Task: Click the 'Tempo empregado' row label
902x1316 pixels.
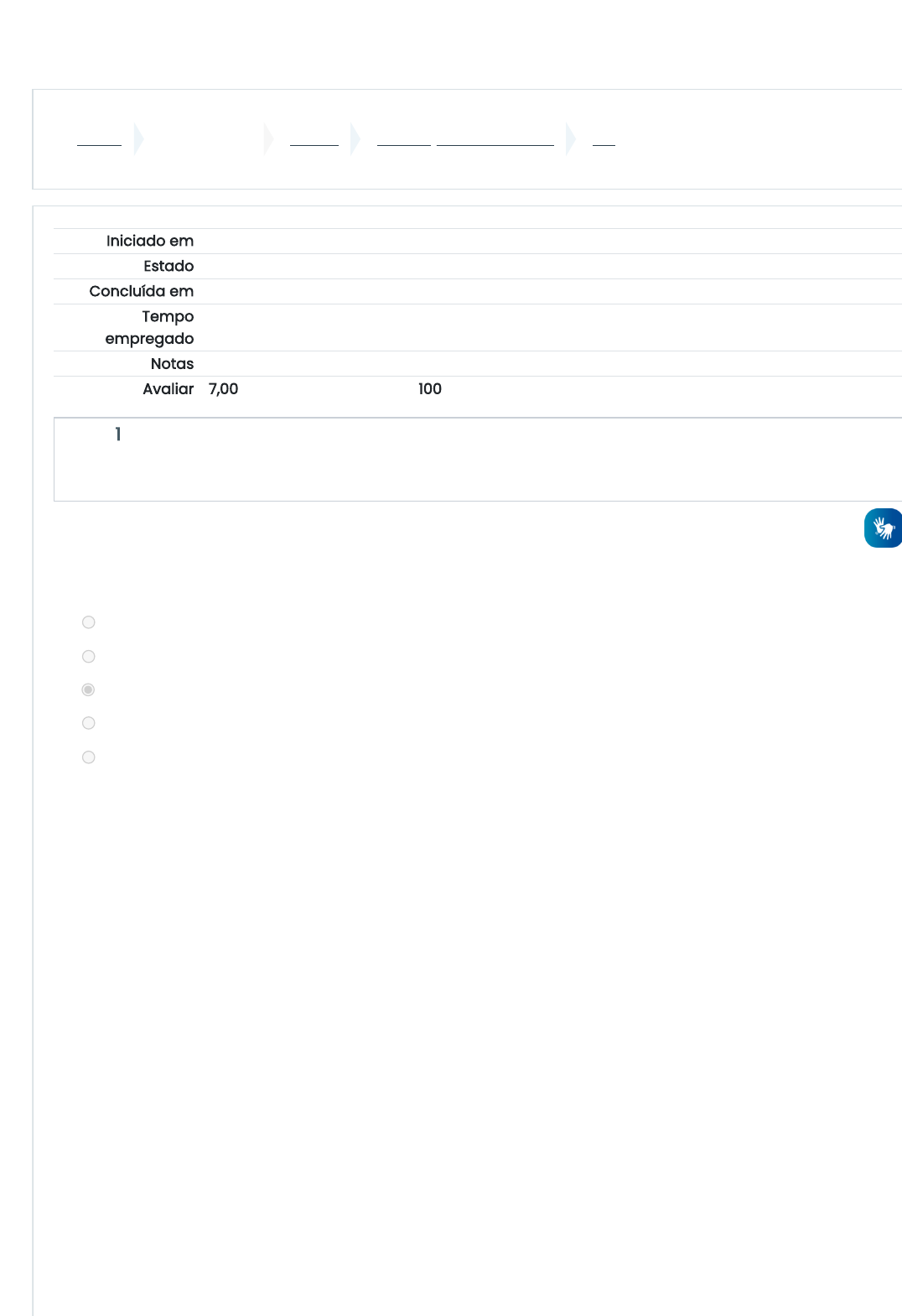Action: (151, 327)
